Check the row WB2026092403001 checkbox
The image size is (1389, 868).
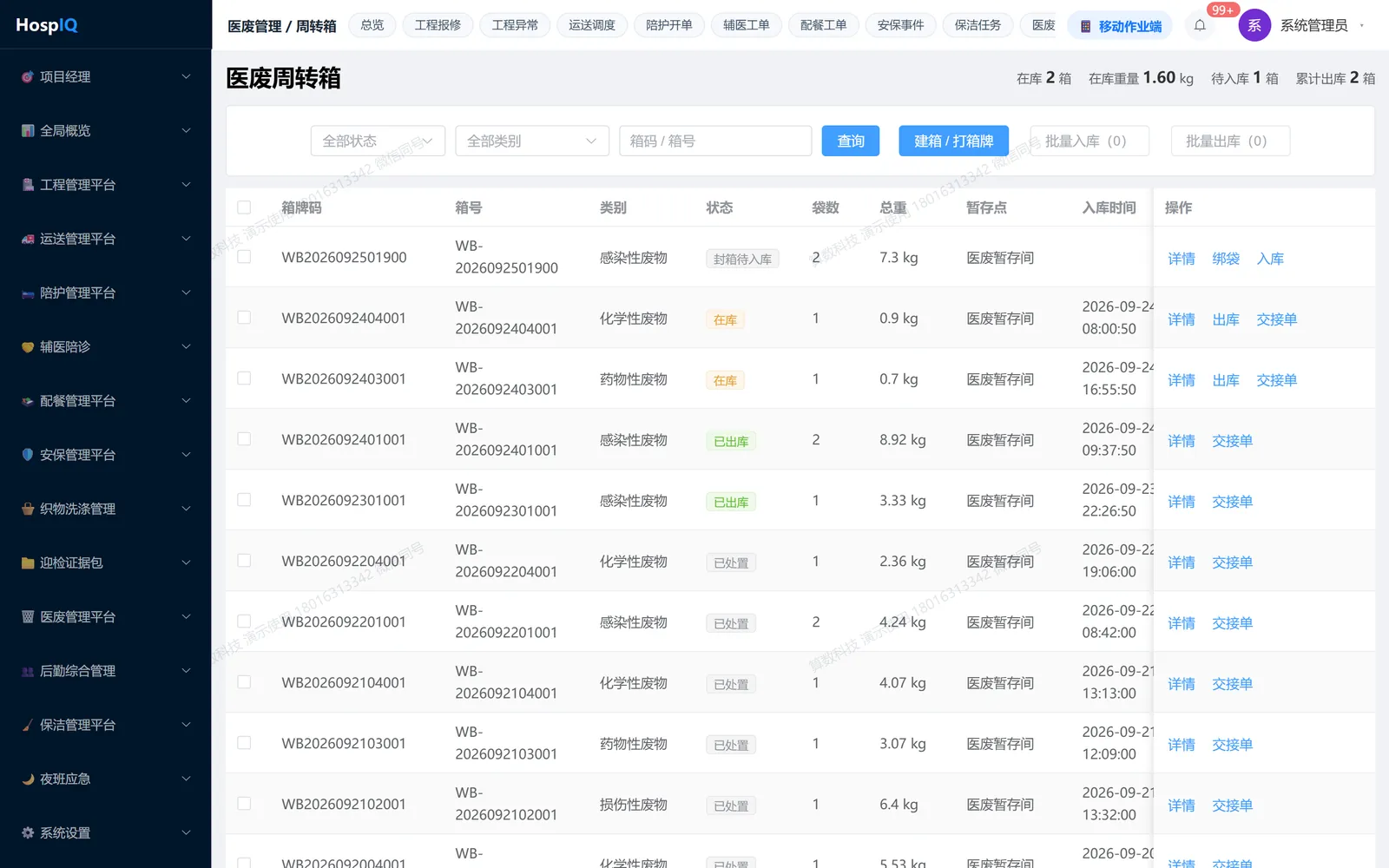244,378
